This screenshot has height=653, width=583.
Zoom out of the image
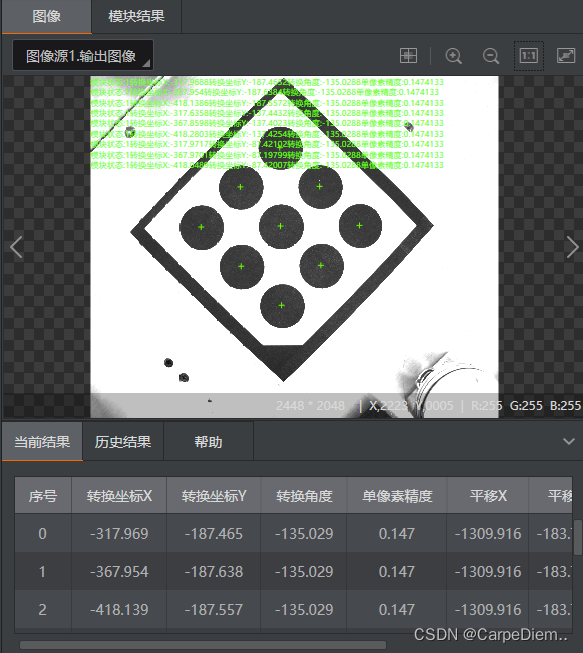click(491, 56)
